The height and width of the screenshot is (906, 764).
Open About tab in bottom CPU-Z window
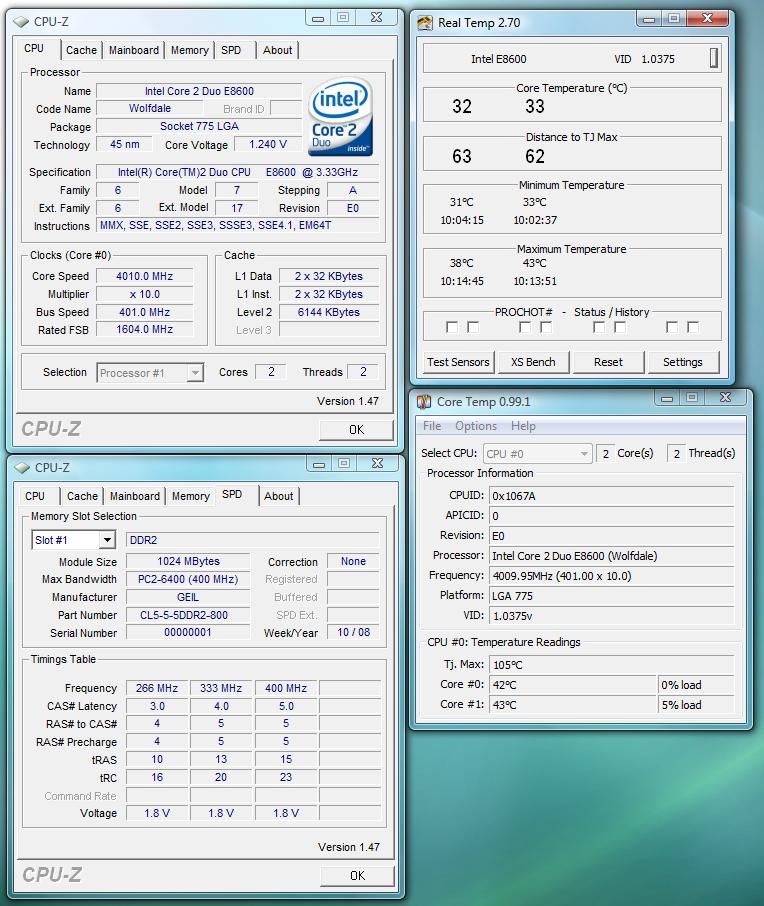279,496
